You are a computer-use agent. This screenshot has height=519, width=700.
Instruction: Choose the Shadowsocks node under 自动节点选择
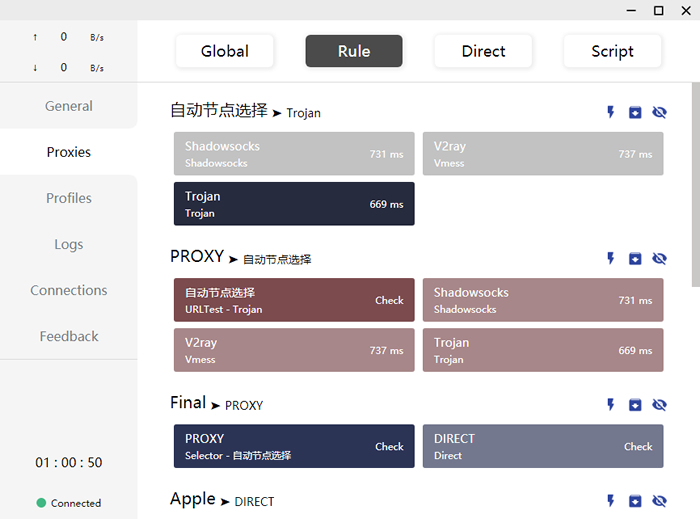click(x=294, y=154)
